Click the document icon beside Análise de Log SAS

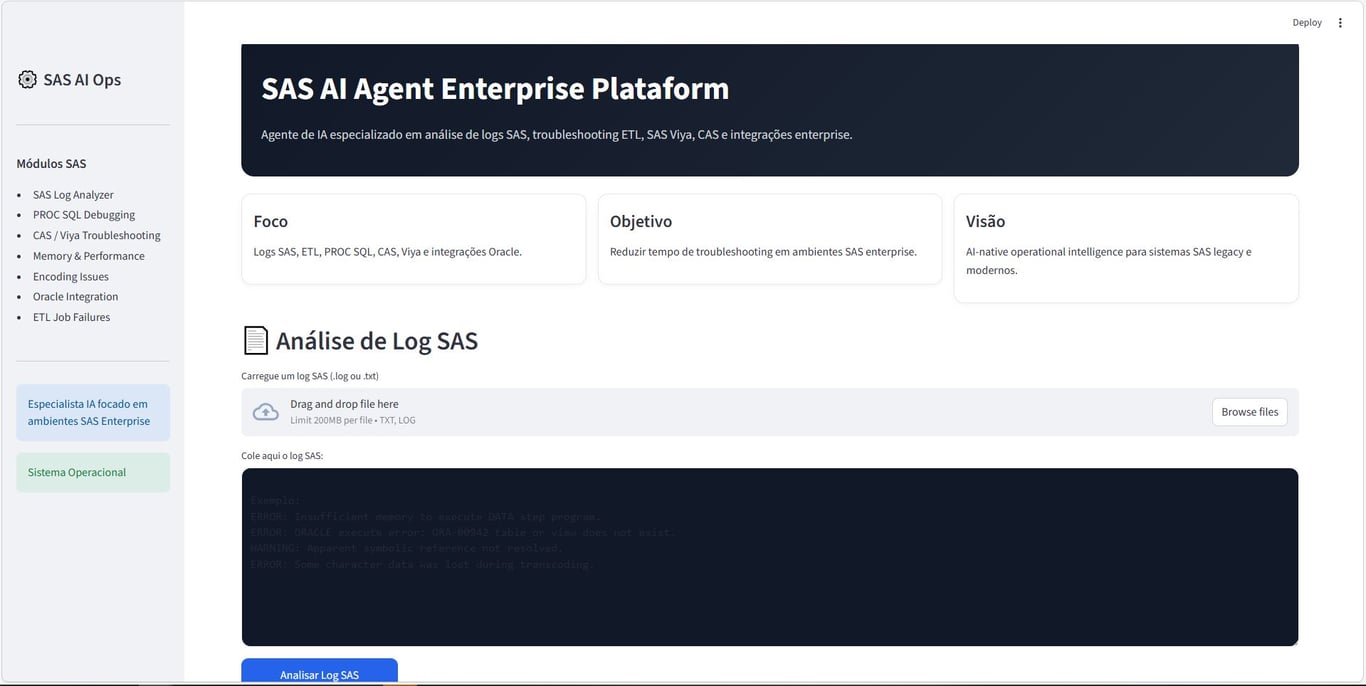coord(256,340)
